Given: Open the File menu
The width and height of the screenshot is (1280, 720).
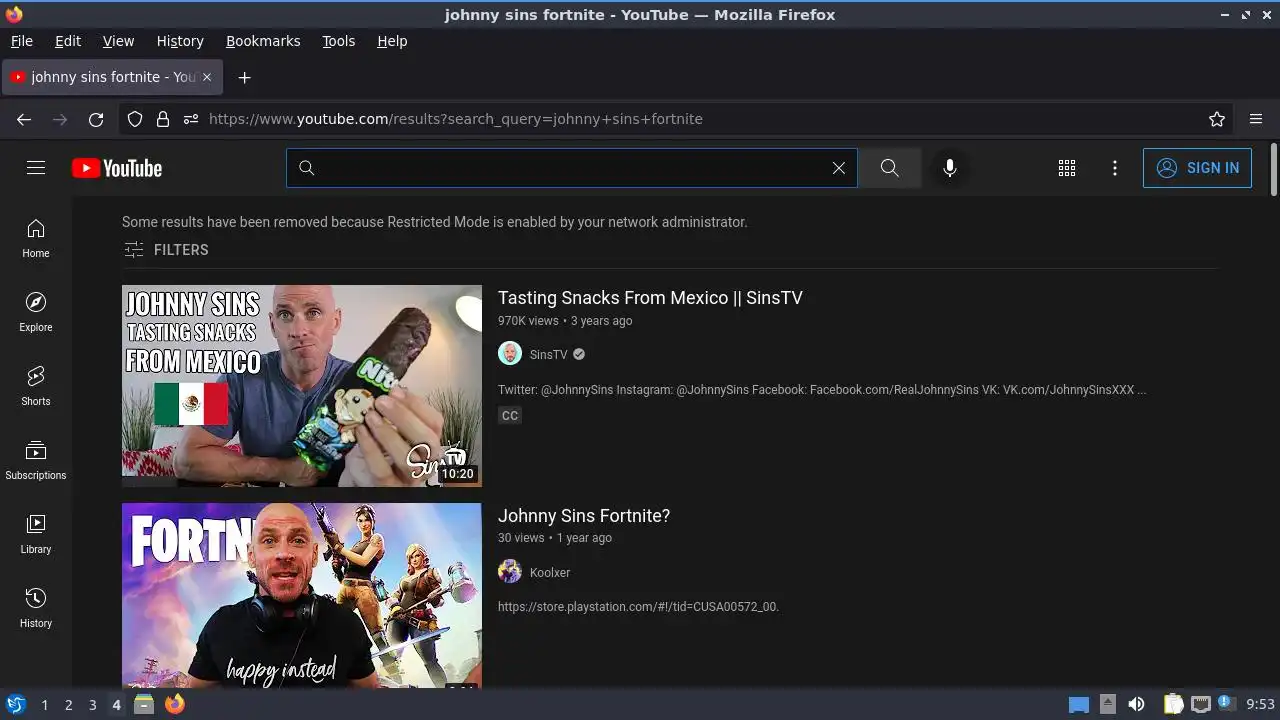Looking at the screenshot, I should [22, 41].
